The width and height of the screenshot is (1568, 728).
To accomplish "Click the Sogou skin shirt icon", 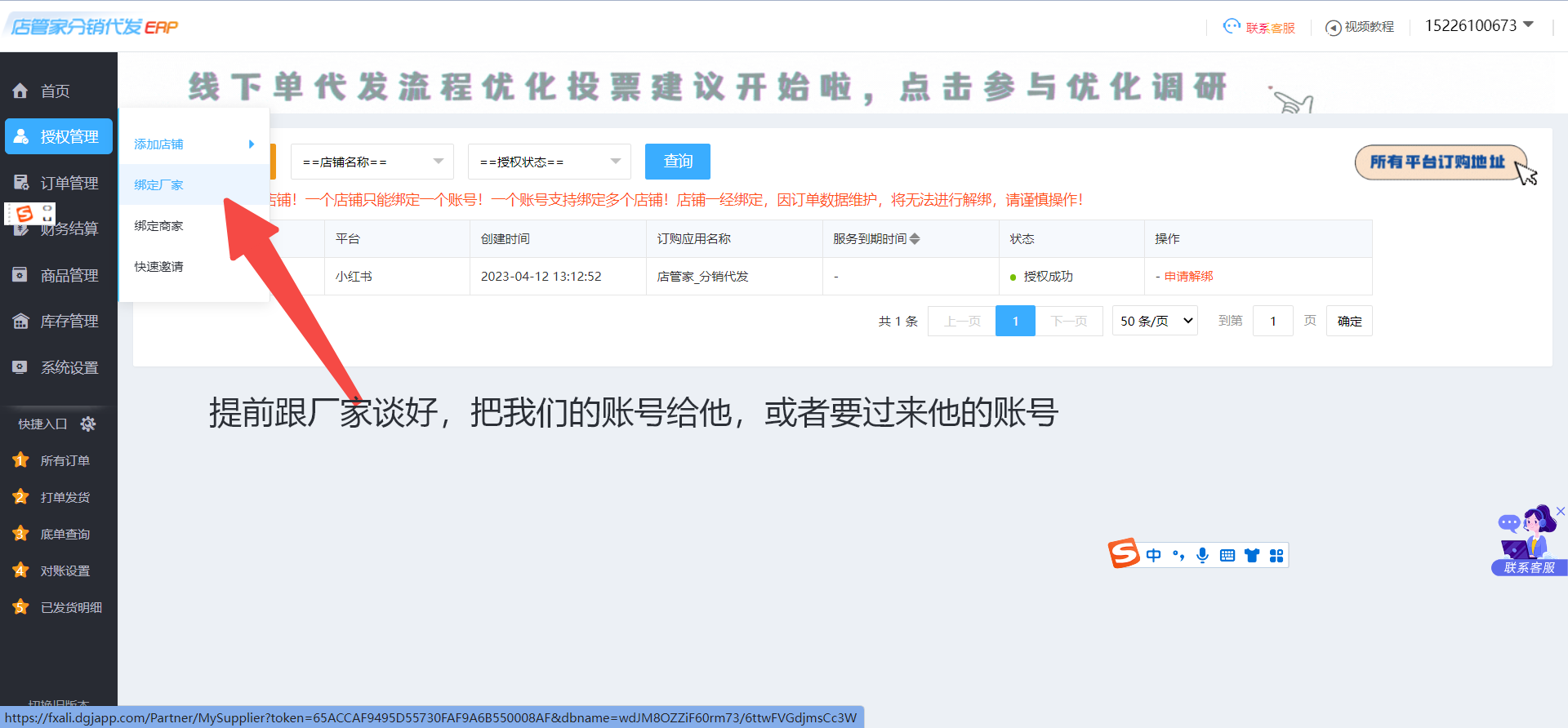I will coord(1252,556).
